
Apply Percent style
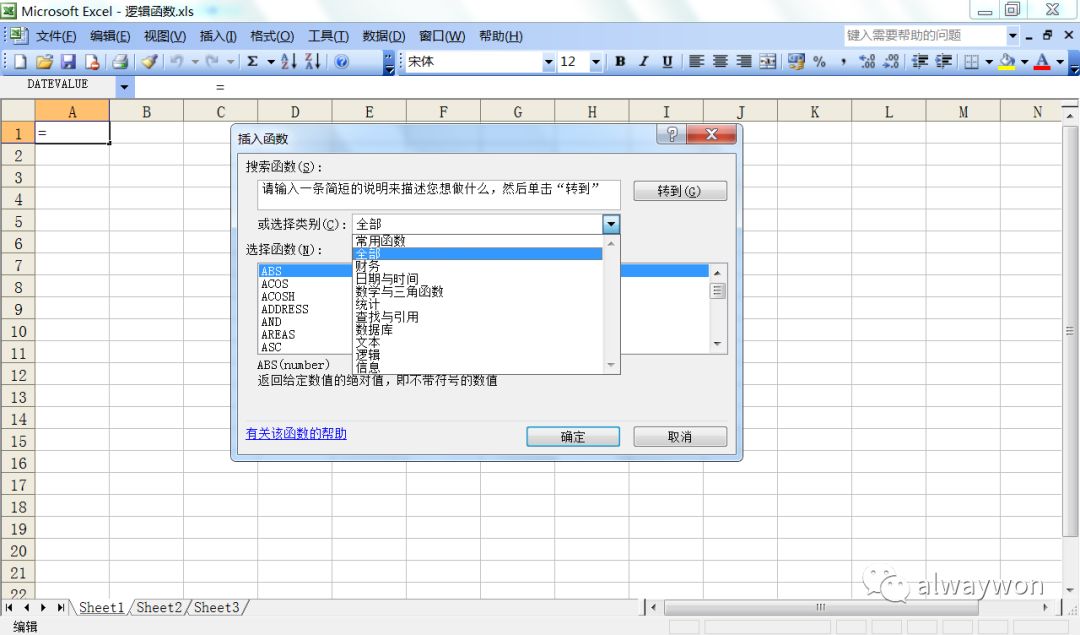pos(819,61)
